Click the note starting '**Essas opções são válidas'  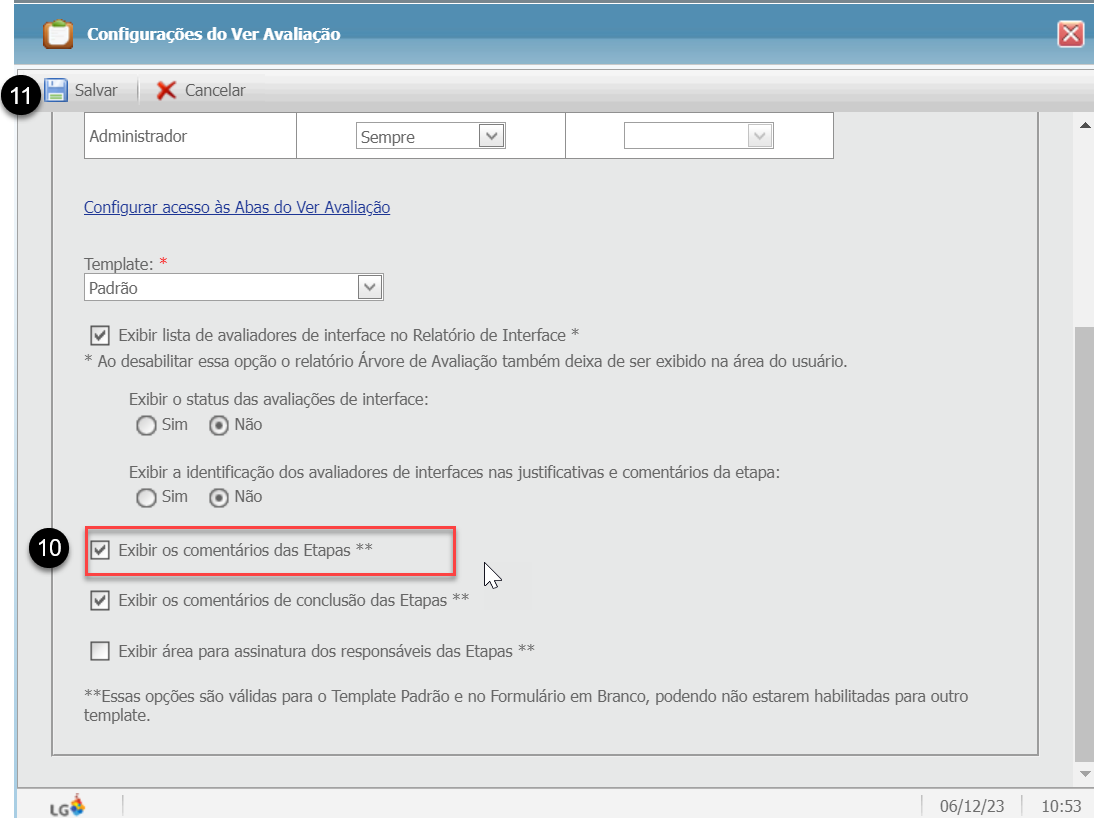click(x=526, y=706)
